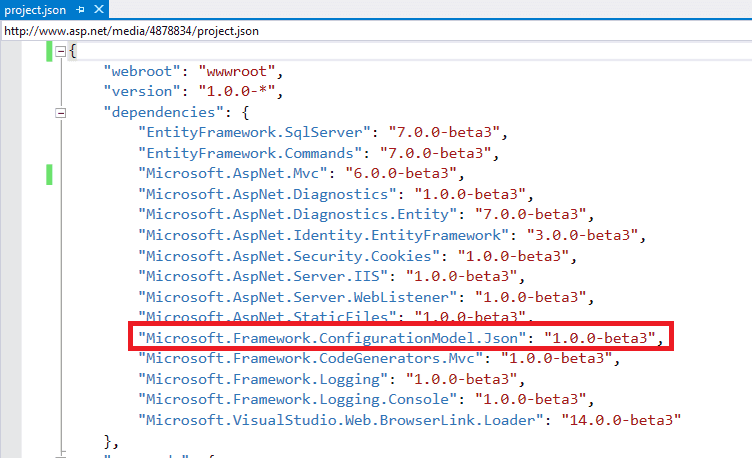Click the "dependencies" key name
This screenshot has width=752, height=458.
pos(162,112)
